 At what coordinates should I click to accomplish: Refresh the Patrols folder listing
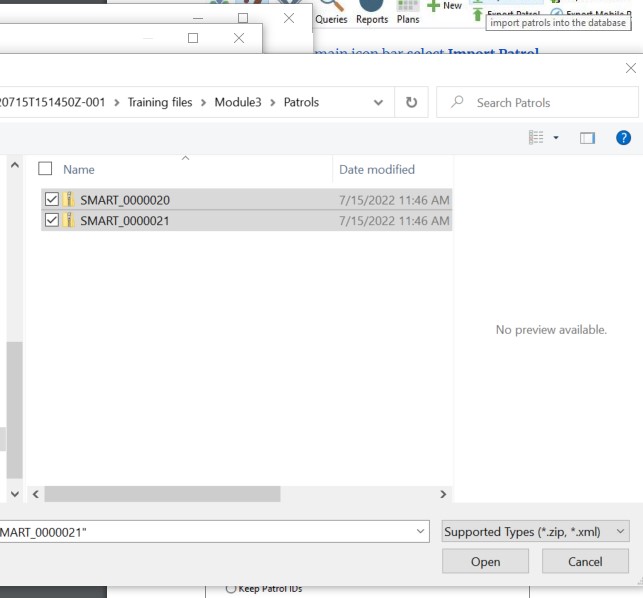click(x=411, y=102)
